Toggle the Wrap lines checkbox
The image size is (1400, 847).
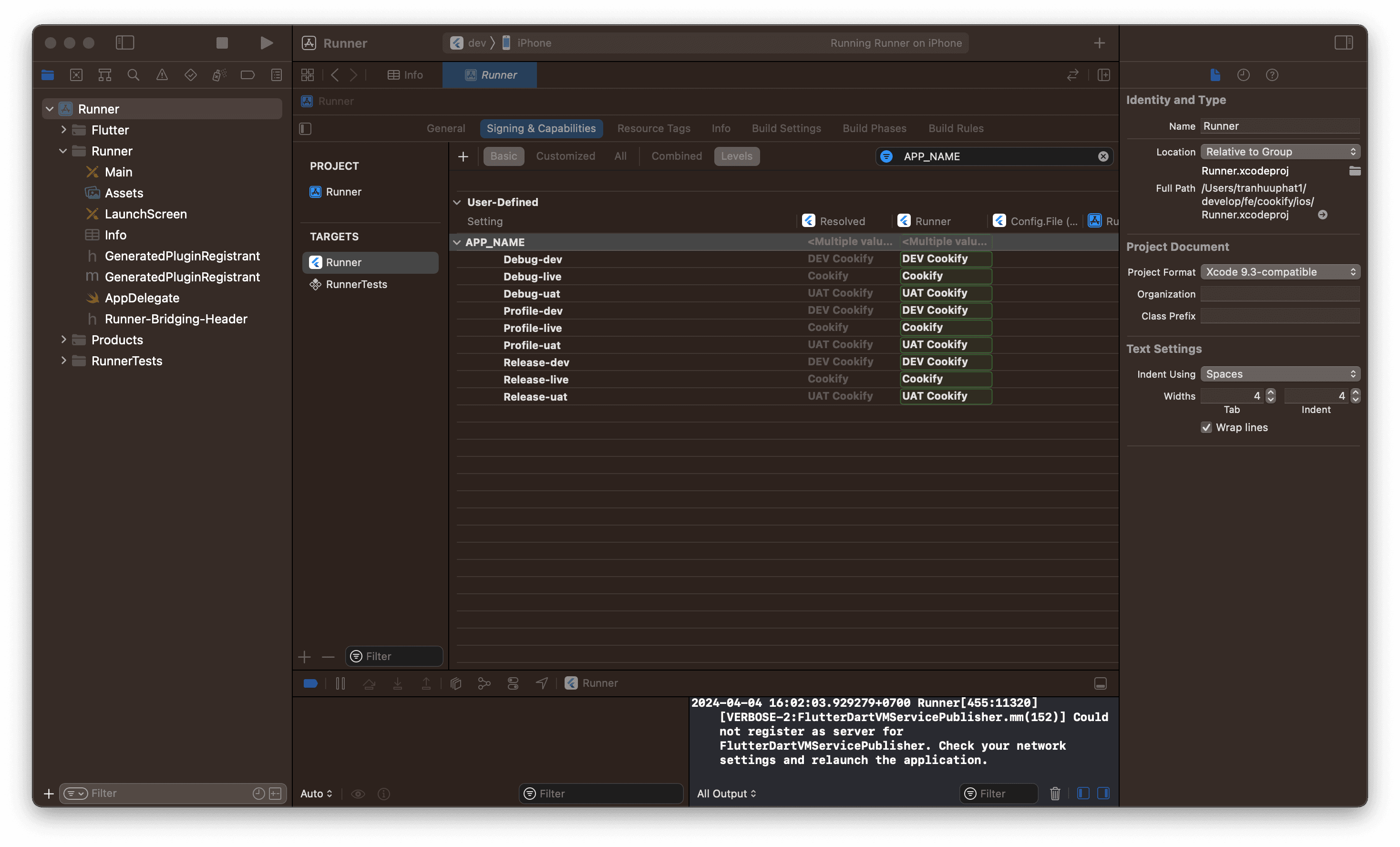pos(1207,427)
